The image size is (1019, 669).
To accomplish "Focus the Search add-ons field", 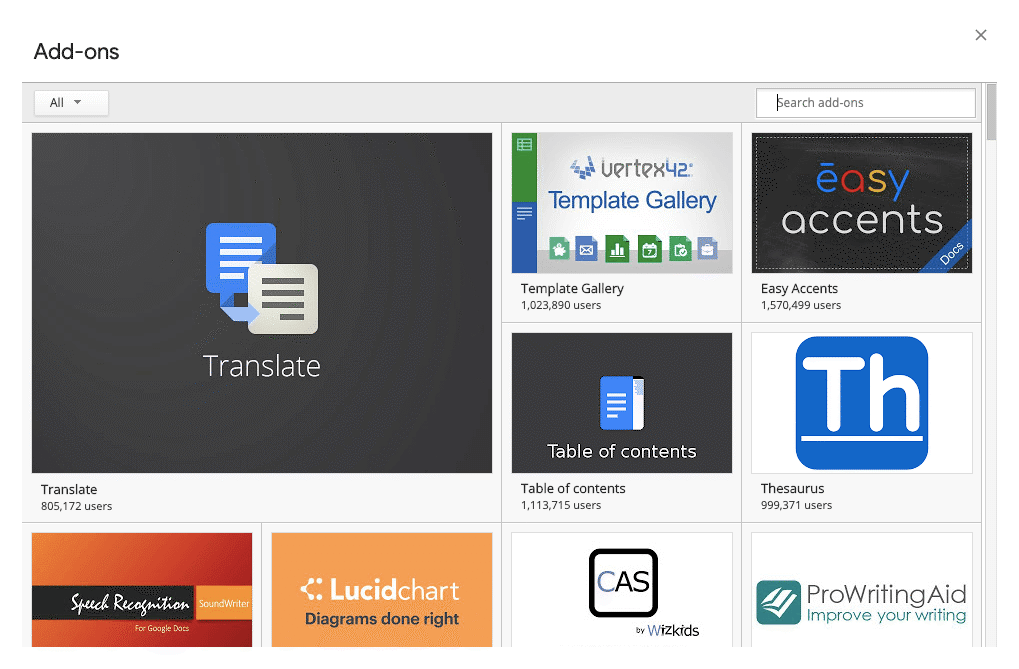I will tap(866, 103).
